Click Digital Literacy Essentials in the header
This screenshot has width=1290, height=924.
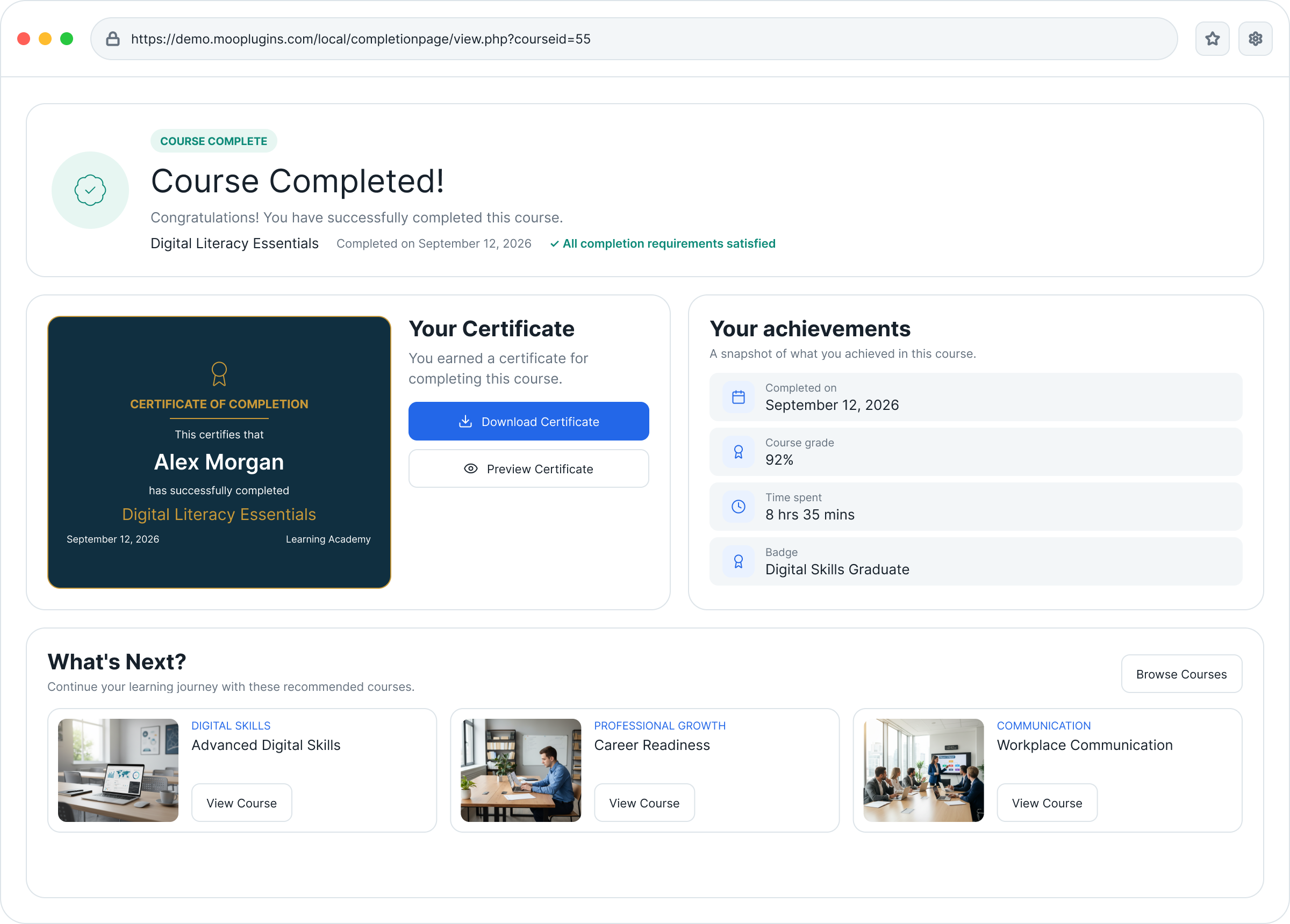[234, 243]
